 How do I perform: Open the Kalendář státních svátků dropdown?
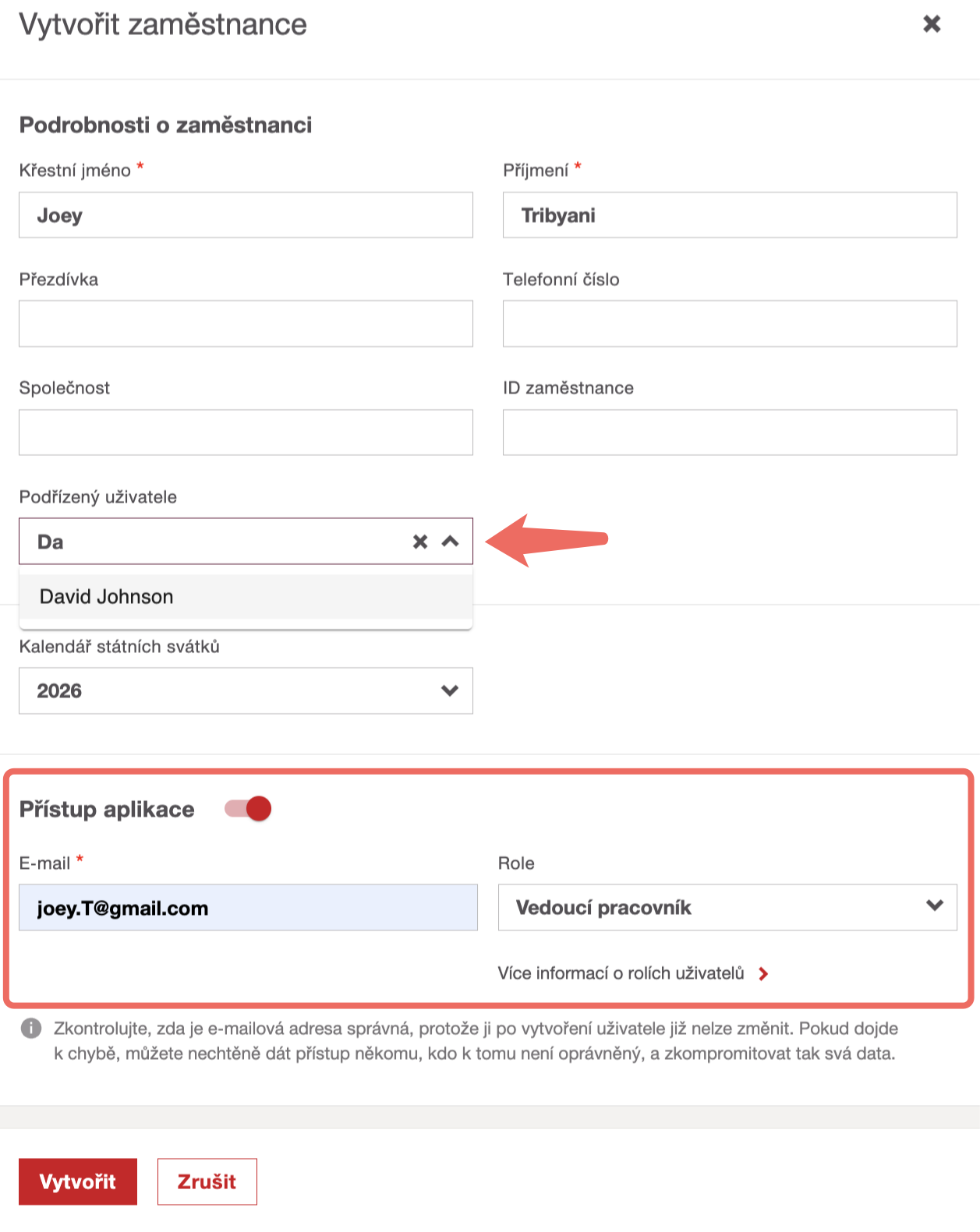[x=246, y=690]
